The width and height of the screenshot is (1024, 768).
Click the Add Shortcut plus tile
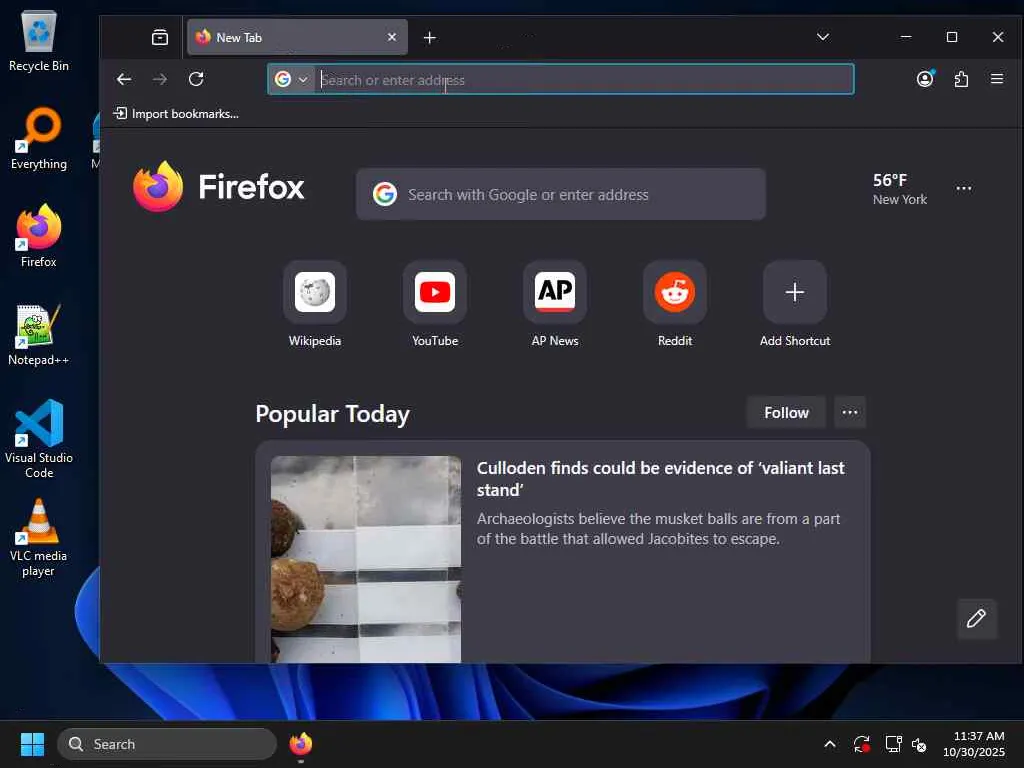(x=795, y=304)
